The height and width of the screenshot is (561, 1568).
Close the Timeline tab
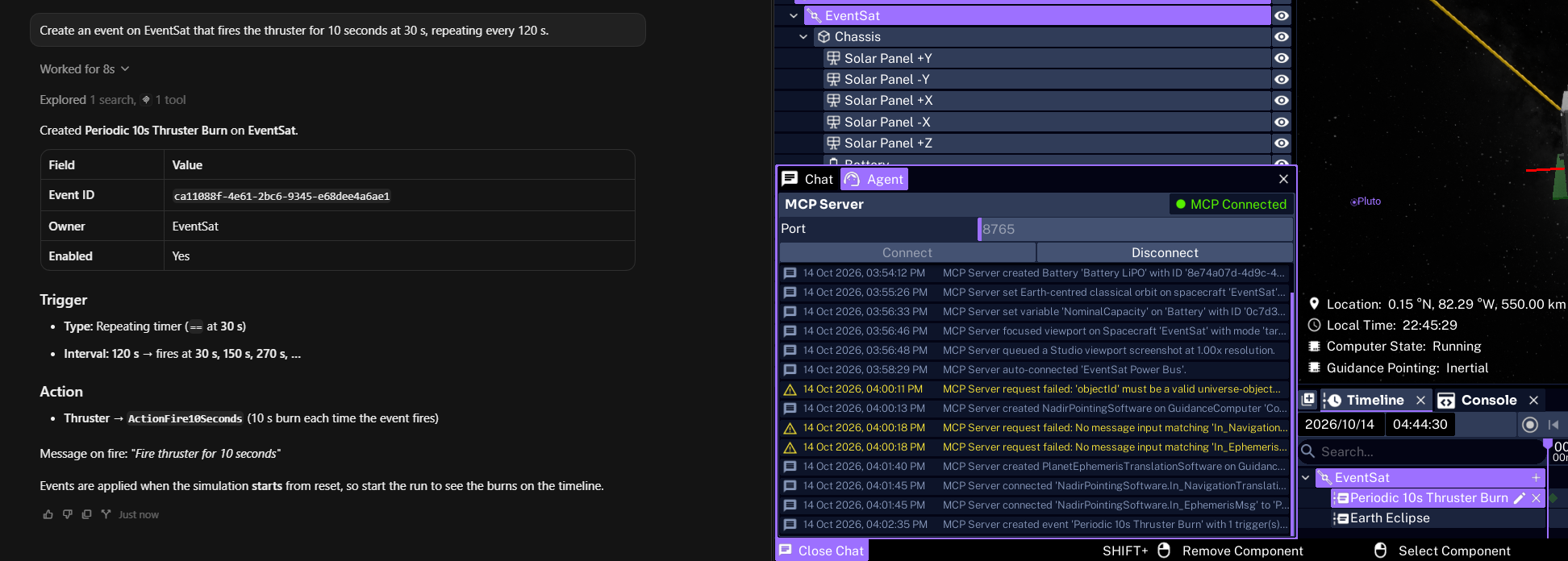coord(1420,400)
